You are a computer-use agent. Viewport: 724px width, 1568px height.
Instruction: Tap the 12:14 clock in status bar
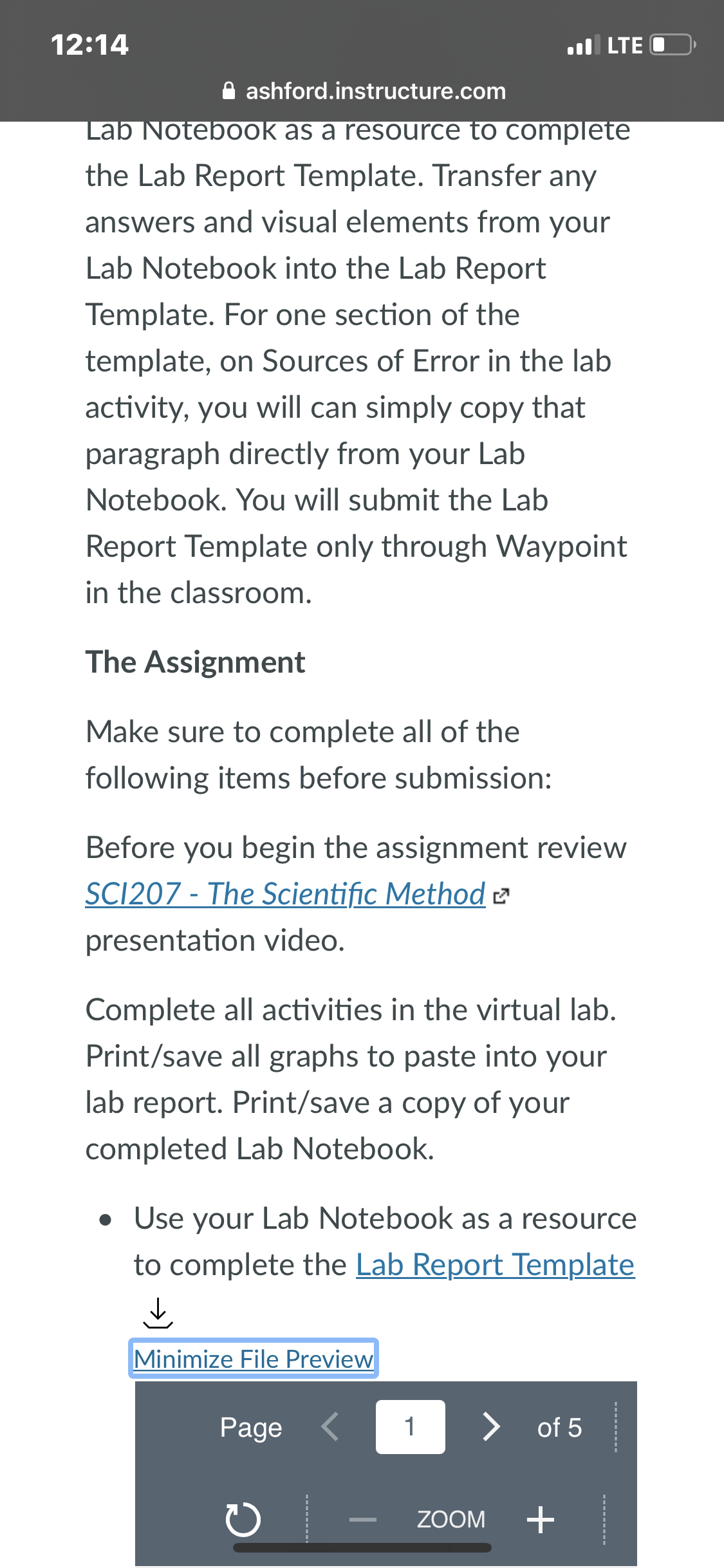tap(89, 45)
